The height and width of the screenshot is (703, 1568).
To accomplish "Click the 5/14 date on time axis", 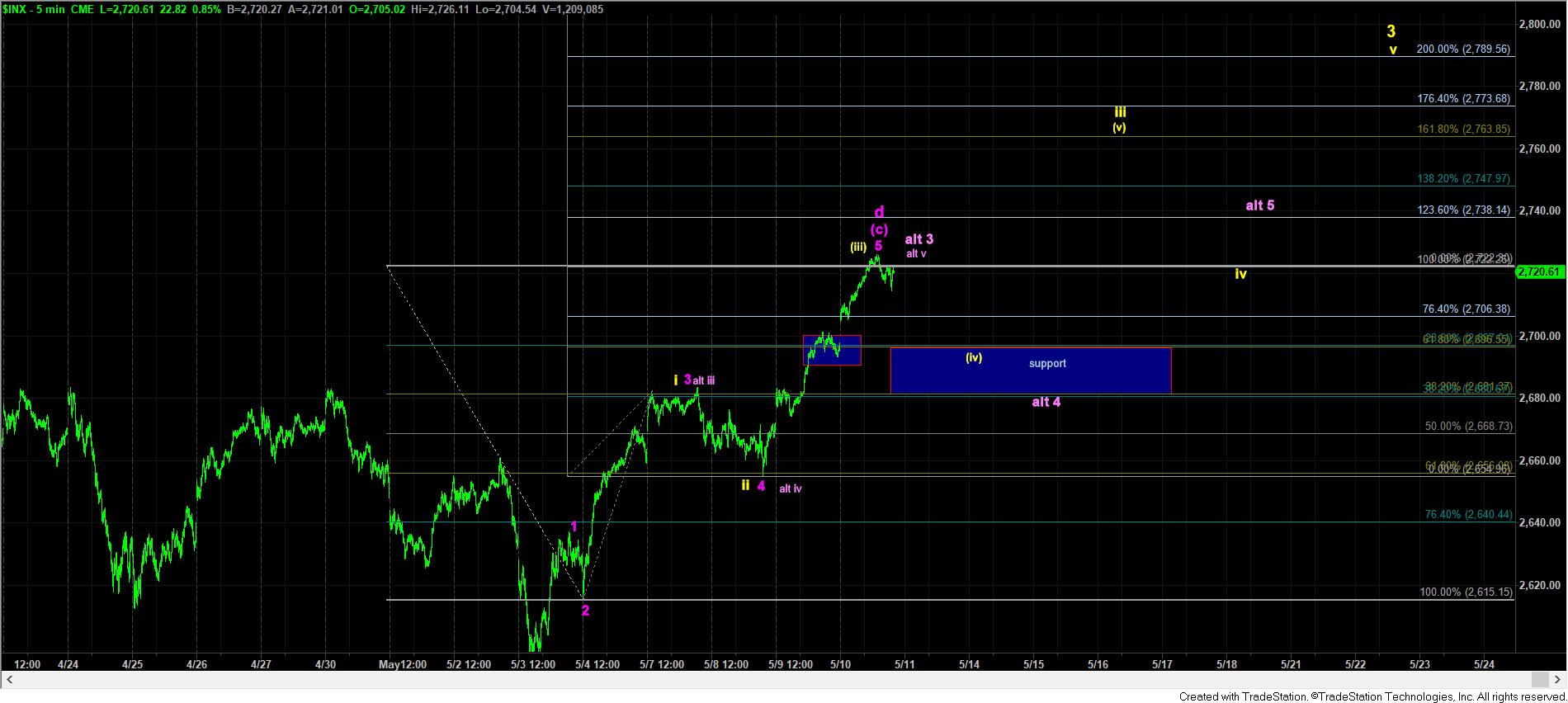I will coord(969,663).
